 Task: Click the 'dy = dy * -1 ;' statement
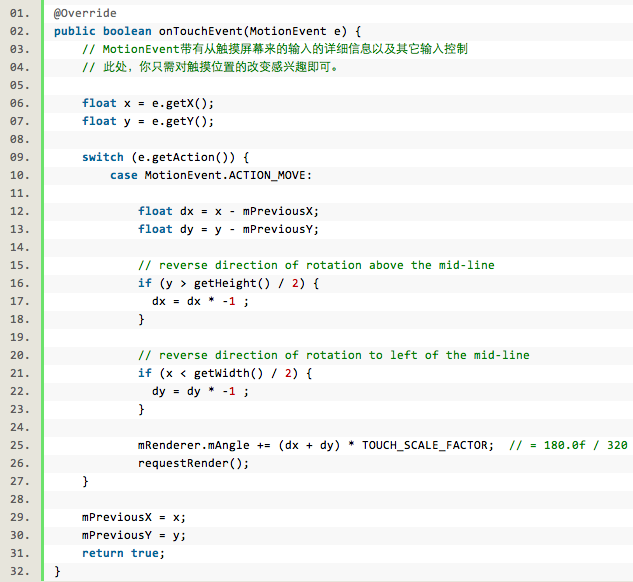[200, 391]
